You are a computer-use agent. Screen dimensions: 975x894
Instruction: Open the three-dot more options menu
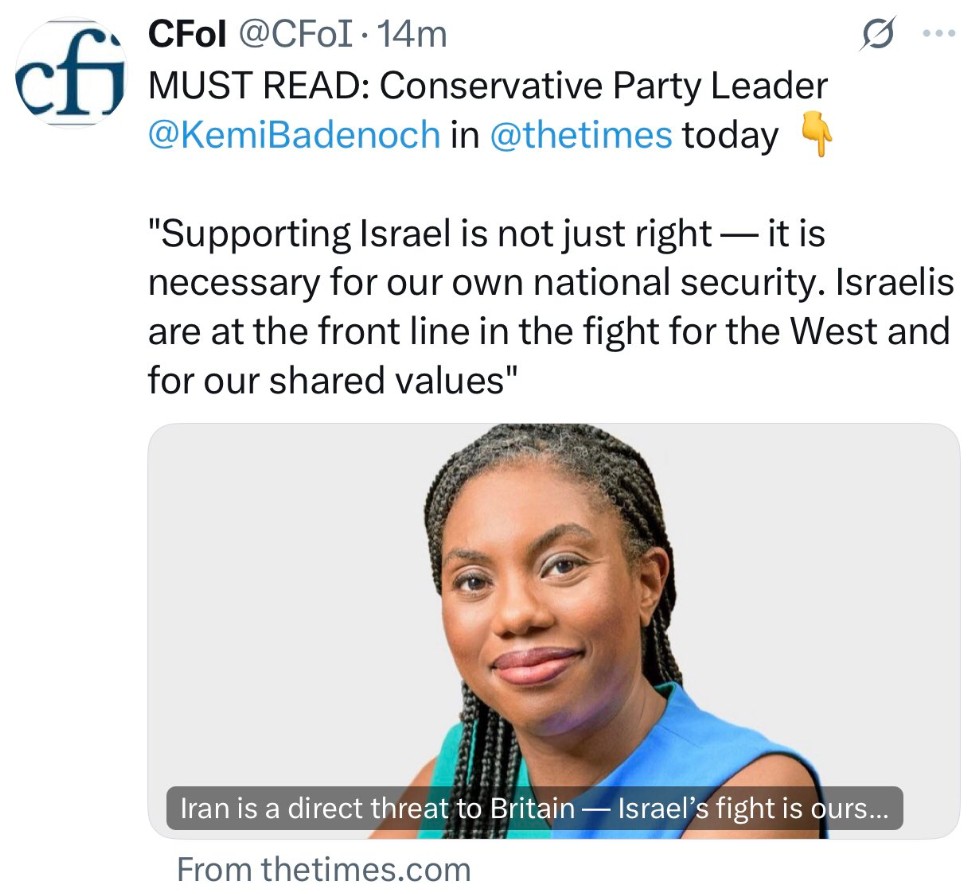(x=938, y=33)
